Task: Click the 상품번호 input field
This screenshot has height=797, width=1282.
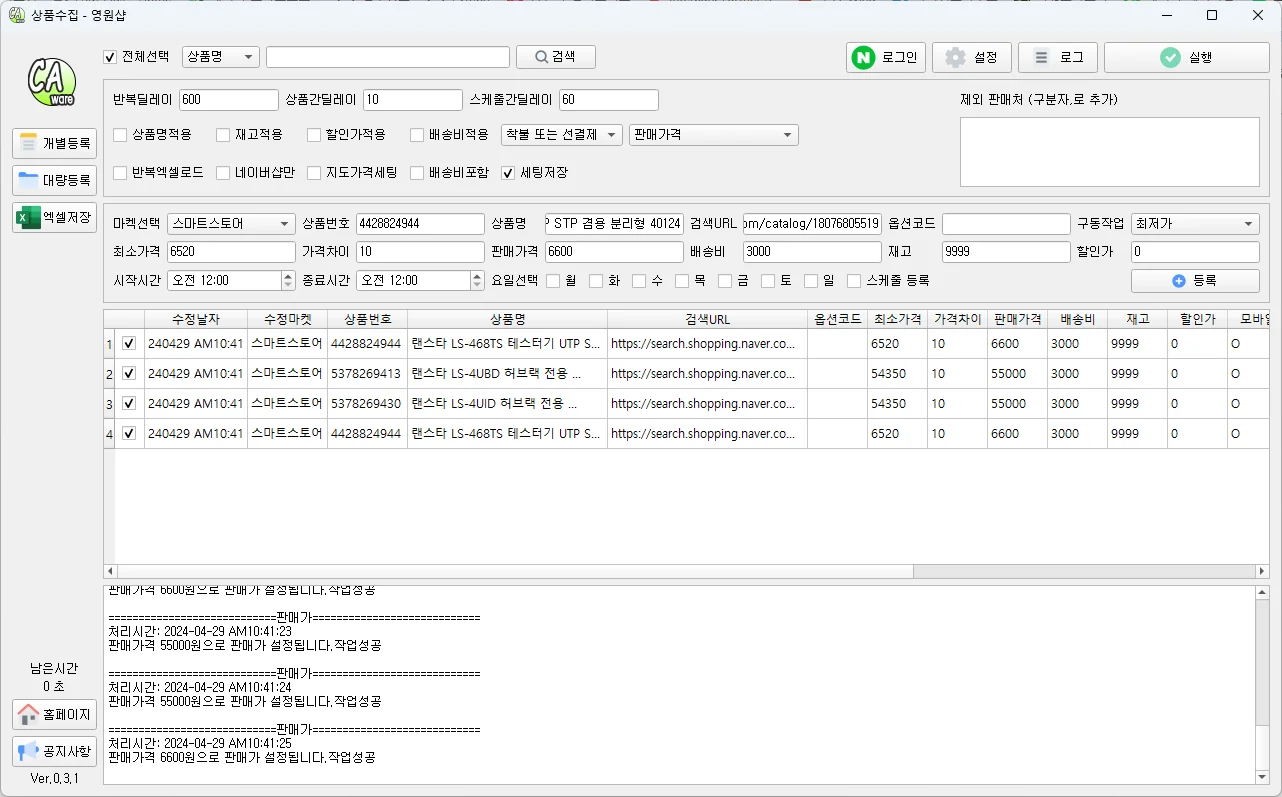Action: pos(420,224)
